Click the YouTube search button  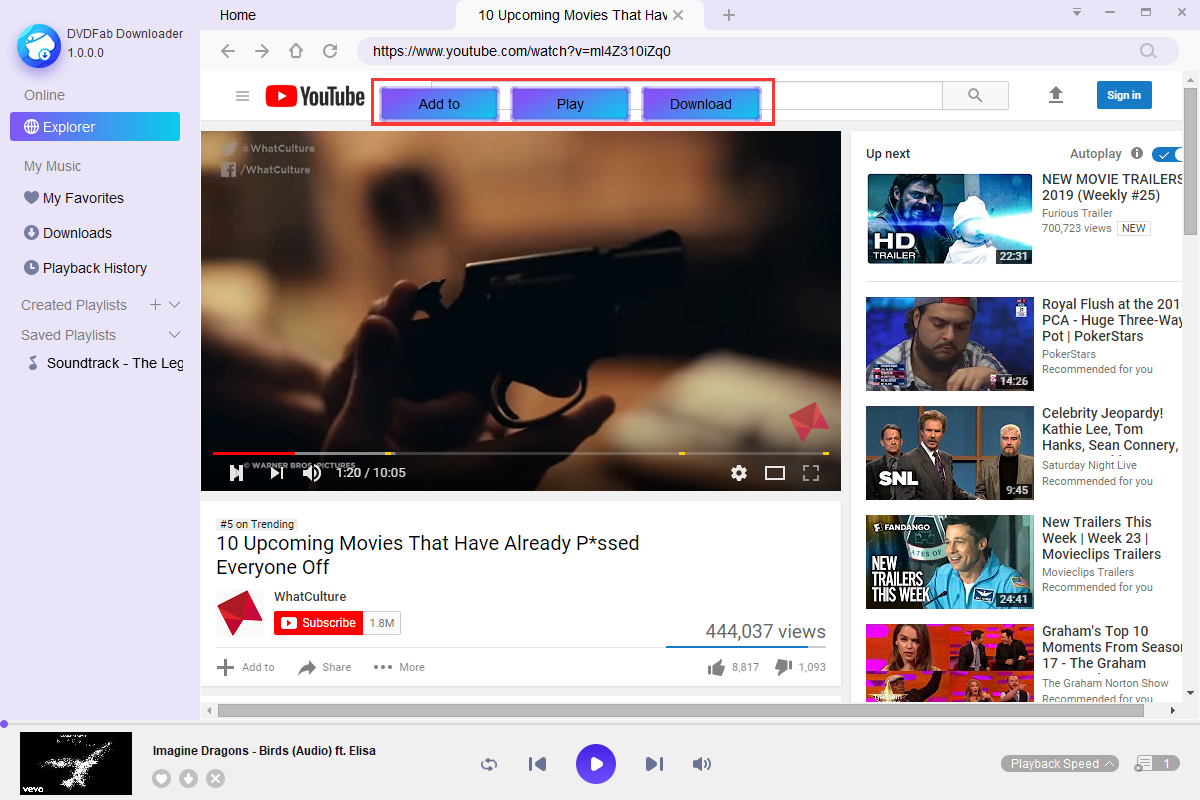tap(975, 96)
